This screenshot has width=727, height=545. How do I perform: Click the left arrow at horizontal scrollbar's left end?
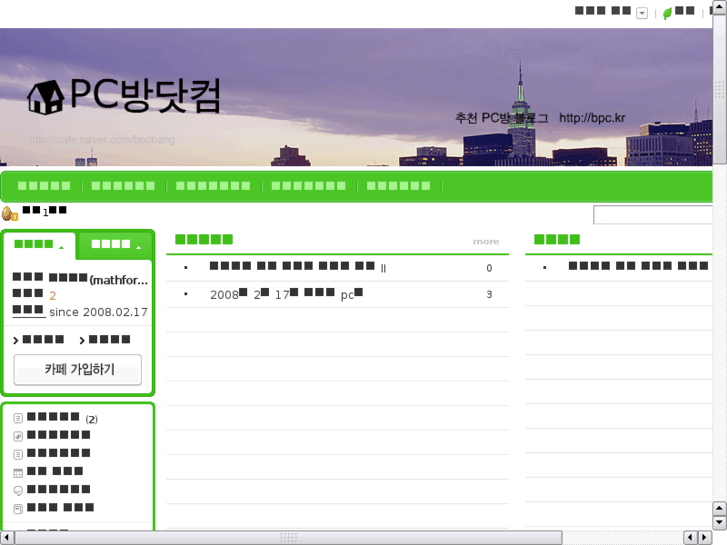[x=7, y=538]
